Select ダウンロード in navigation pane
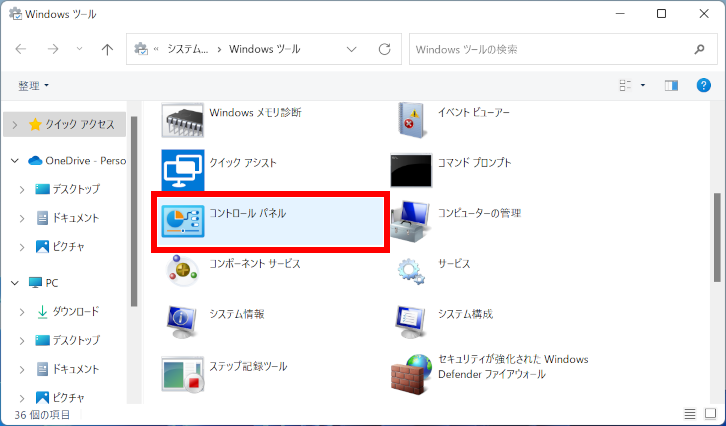Image resolution: width=726 pixels, height=426 pixels. [x=68, y=312]
